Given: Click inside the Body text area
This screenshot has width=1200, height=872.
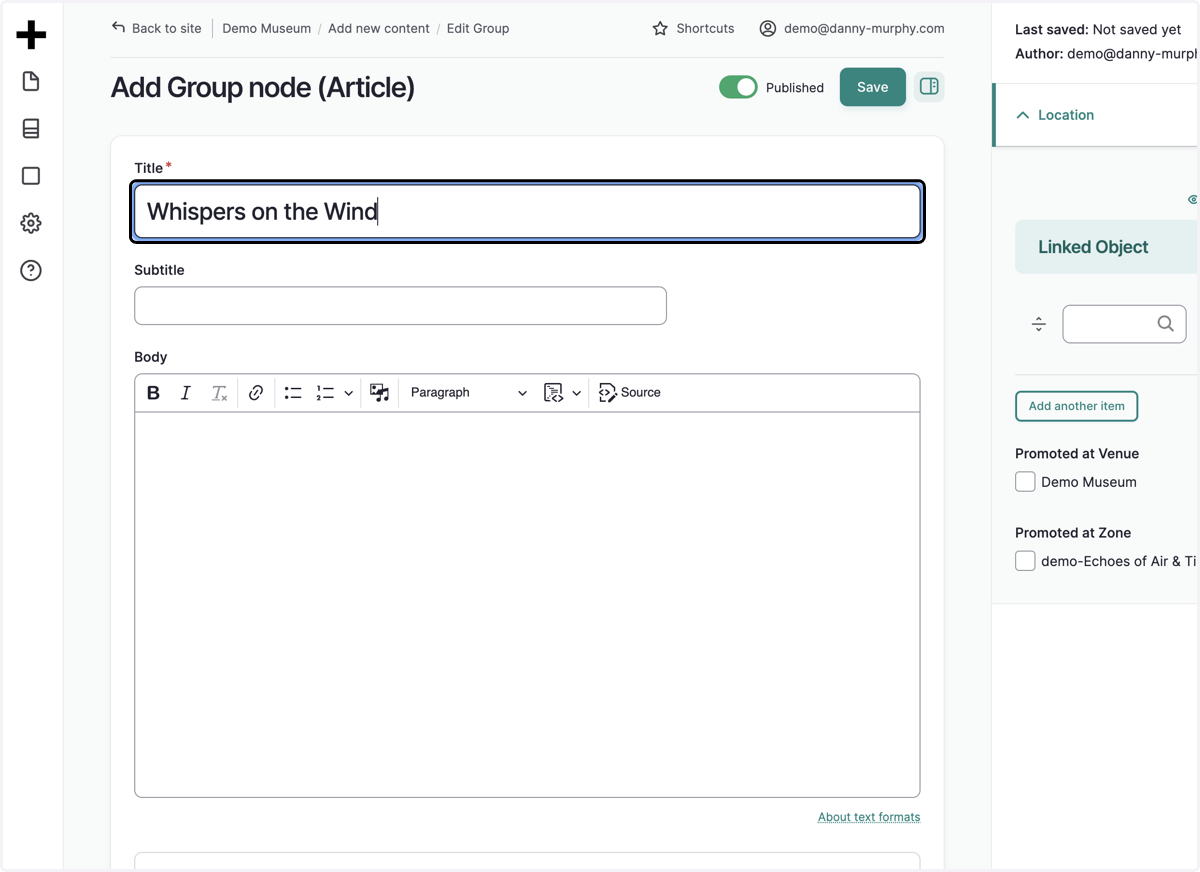Looking at the screenshot, I should (x=527, y=604).
